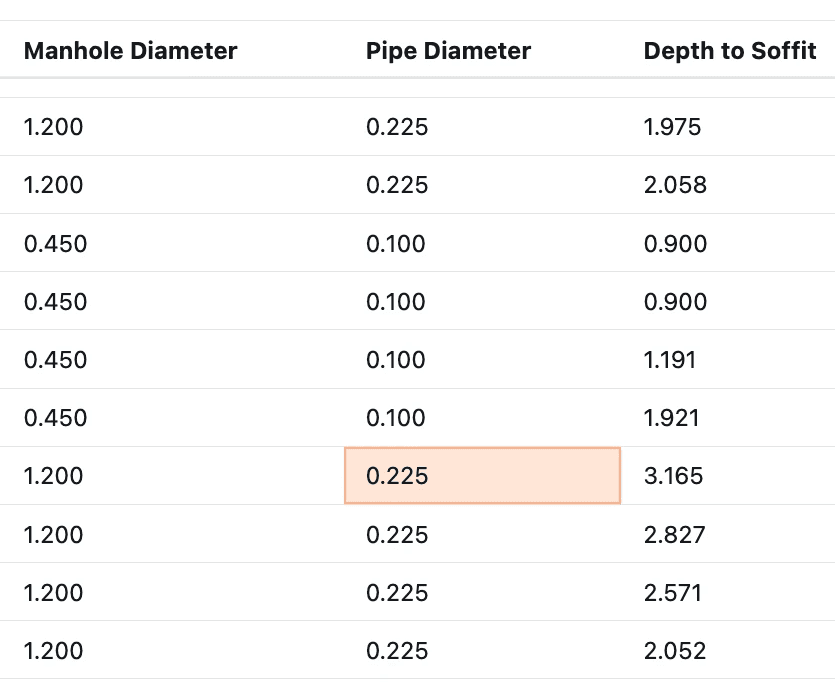Click the Manhole Diameter column header

coord(130,51)
